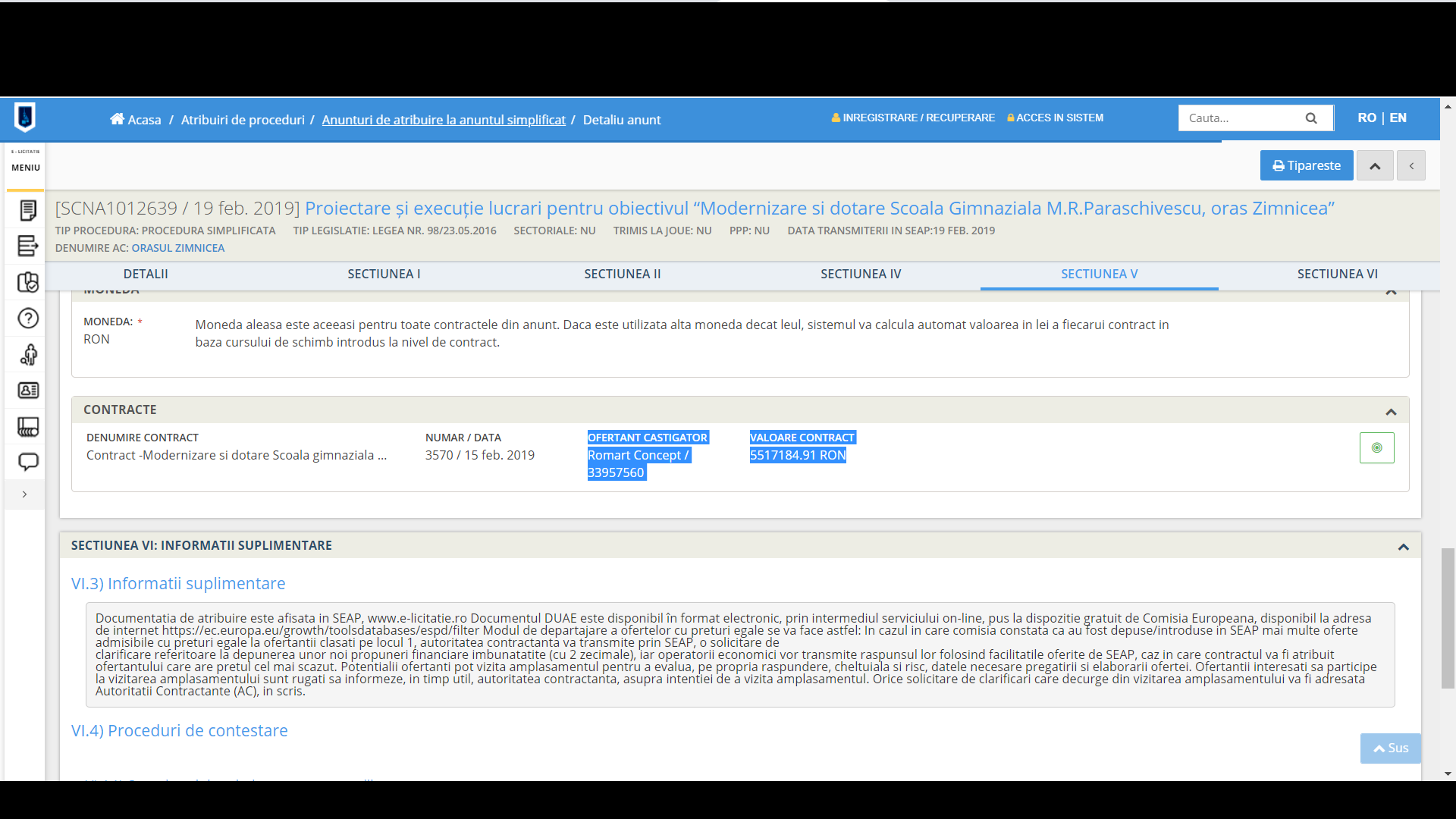Collapse Sectiunea VI Informatii suplimentare
Viewport: 1456px width, 819px height.
(1403, 547)
